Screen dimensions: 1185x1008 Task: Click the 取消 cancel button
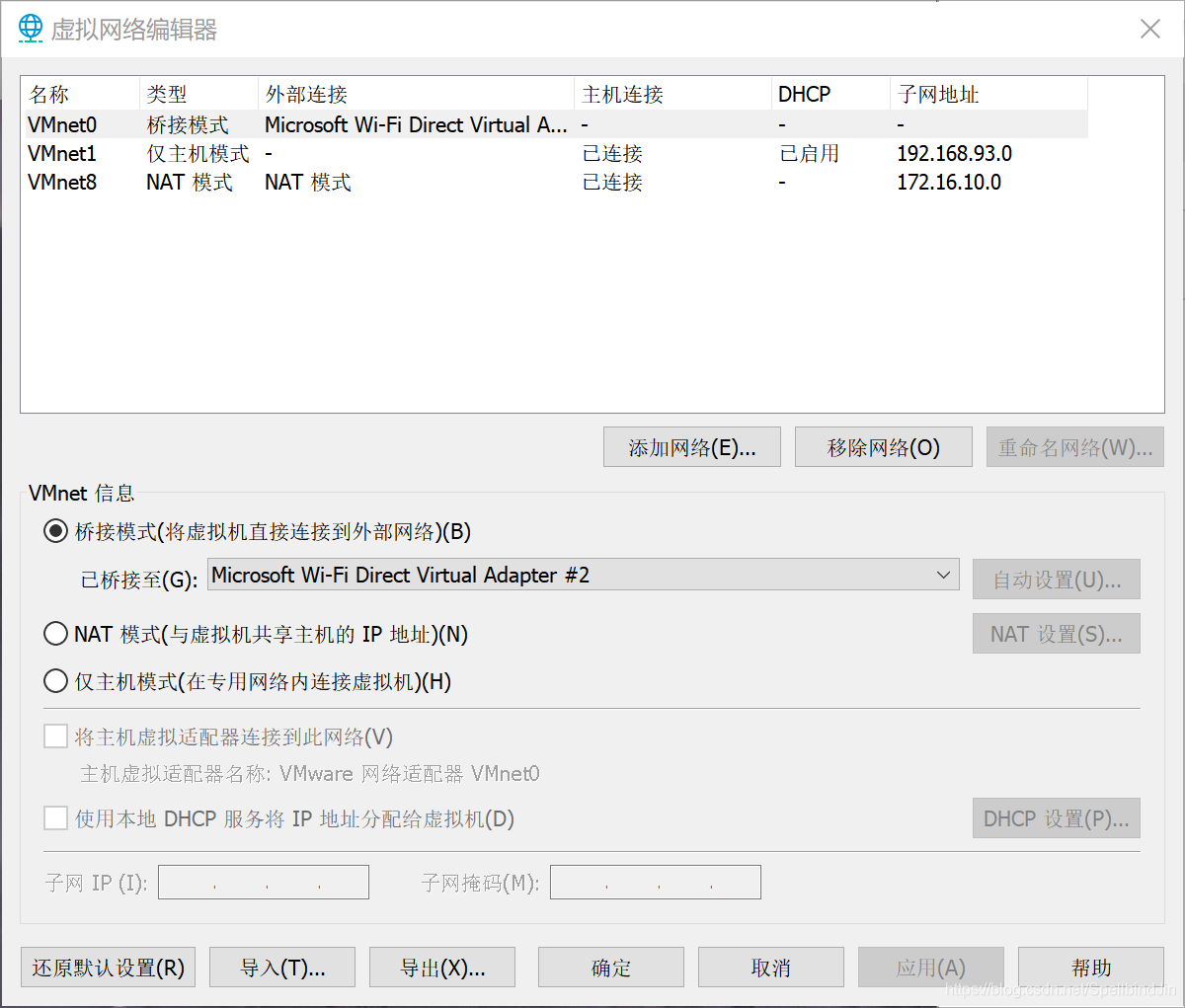pyautogui.click(x=771, y=968)
